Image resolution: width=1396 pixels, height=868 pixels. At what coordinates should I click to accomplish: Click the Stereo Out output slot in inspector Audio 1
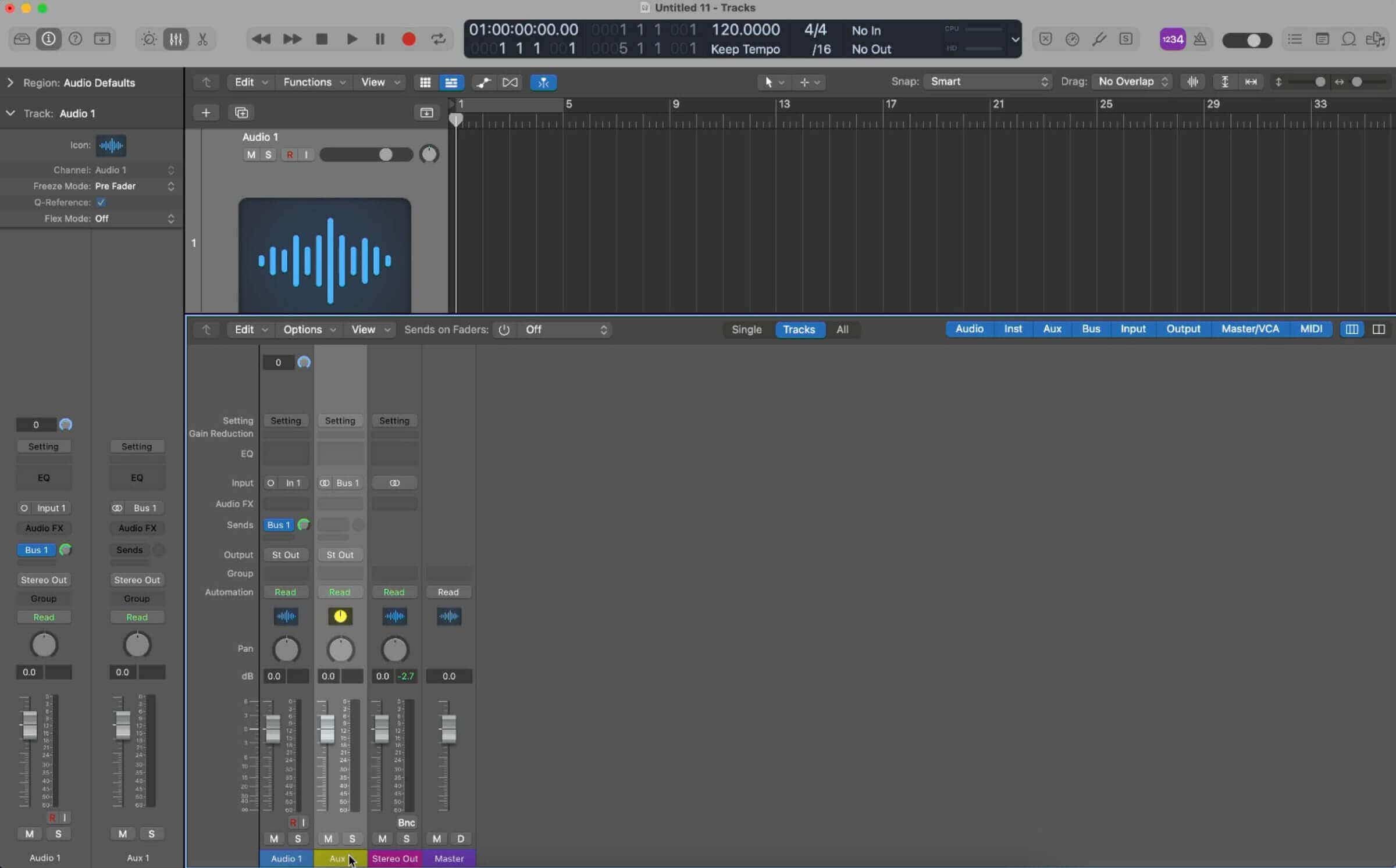[x=44, y=580]
